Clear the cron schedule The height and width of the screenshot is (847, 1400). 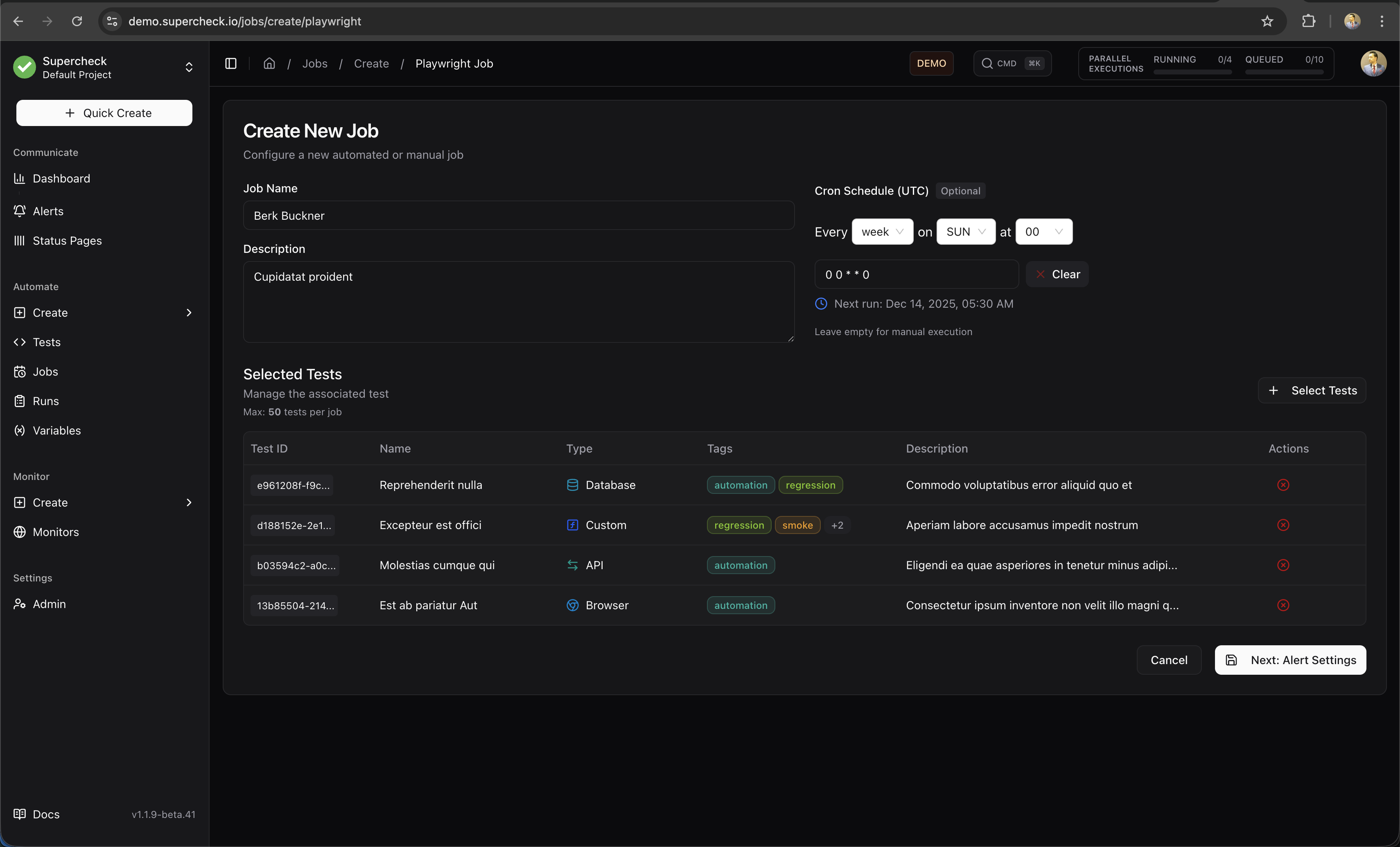tap(1057, 275)
